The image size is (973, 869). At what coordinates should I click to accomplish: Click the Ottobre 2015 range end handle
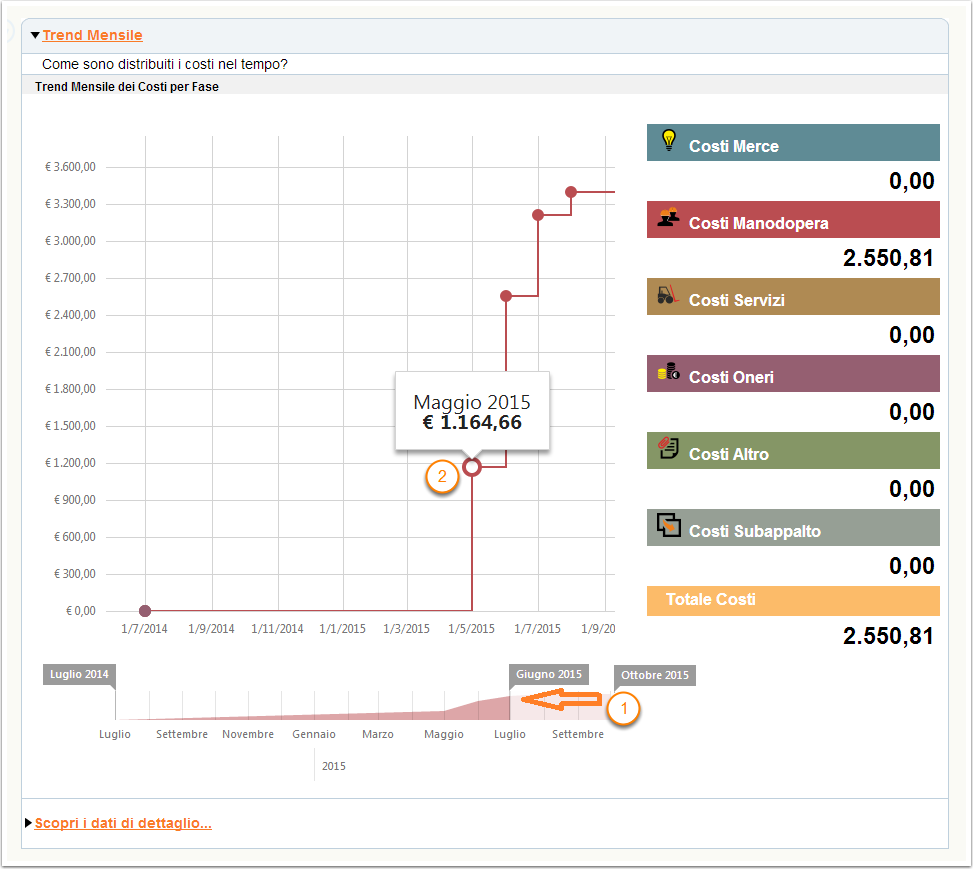click(x=654, y=675)
